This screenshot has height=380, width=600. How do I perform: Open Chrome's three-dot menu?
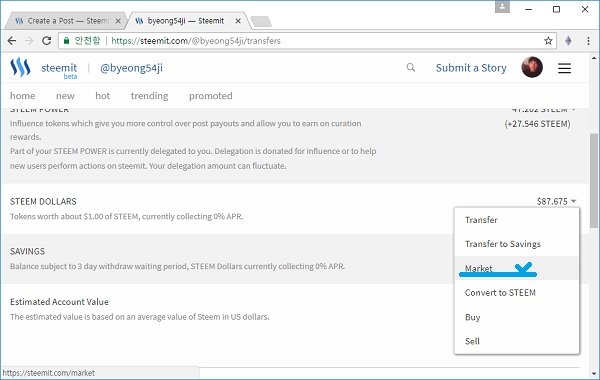[x=588, y=41]
